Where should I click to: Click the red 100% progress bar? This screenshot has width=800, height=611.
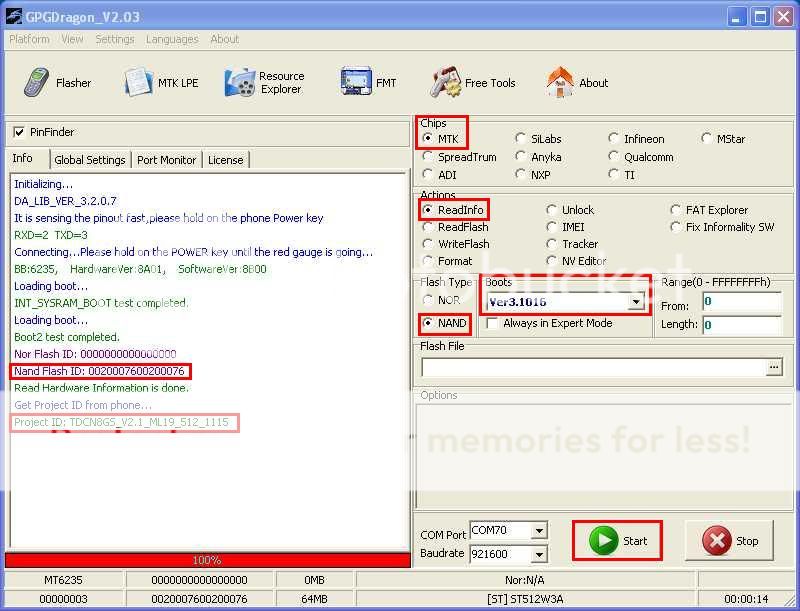coord(207,560)
